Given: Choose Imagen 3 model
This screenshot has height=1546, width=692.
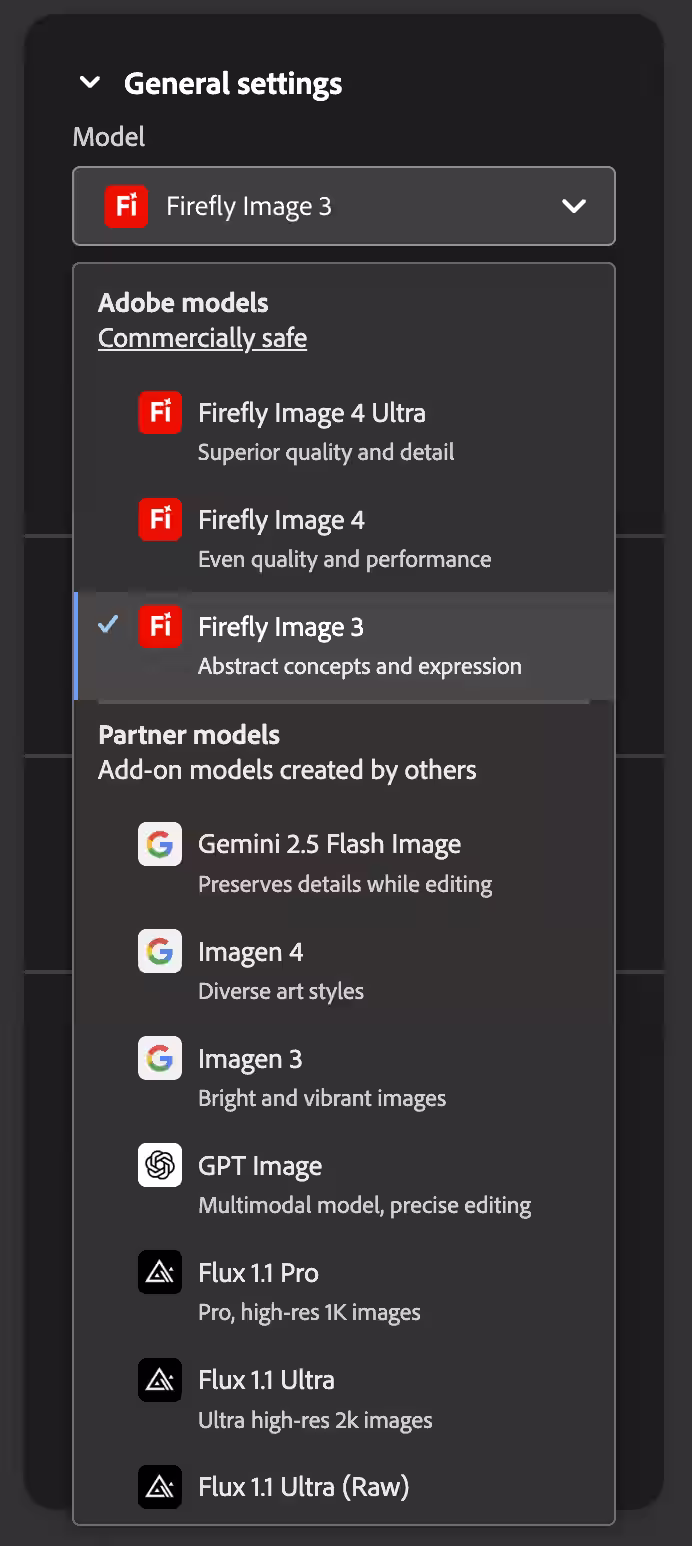Looking at the screenshot, I should (344, 1076).
